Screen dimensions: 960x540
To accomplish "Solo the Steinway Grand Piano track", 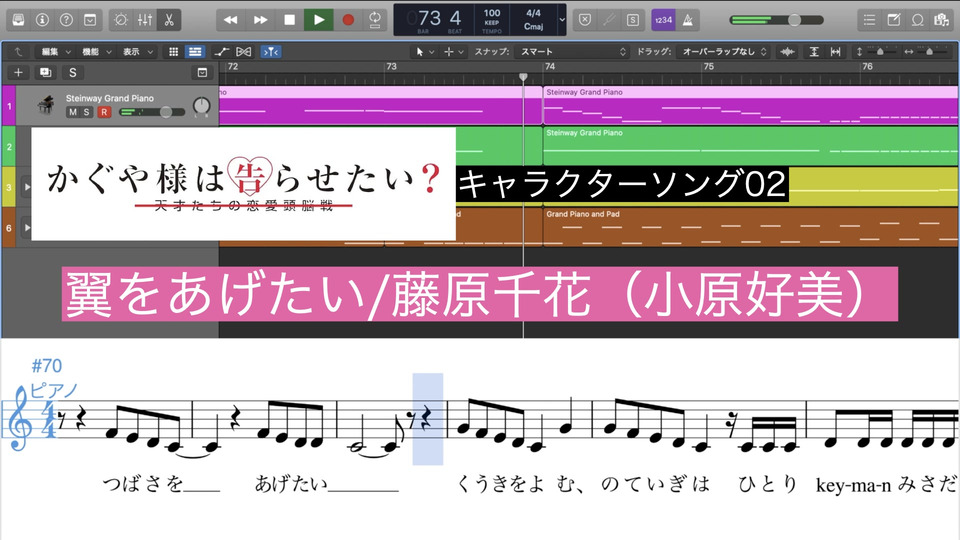I will coord(87,112).
